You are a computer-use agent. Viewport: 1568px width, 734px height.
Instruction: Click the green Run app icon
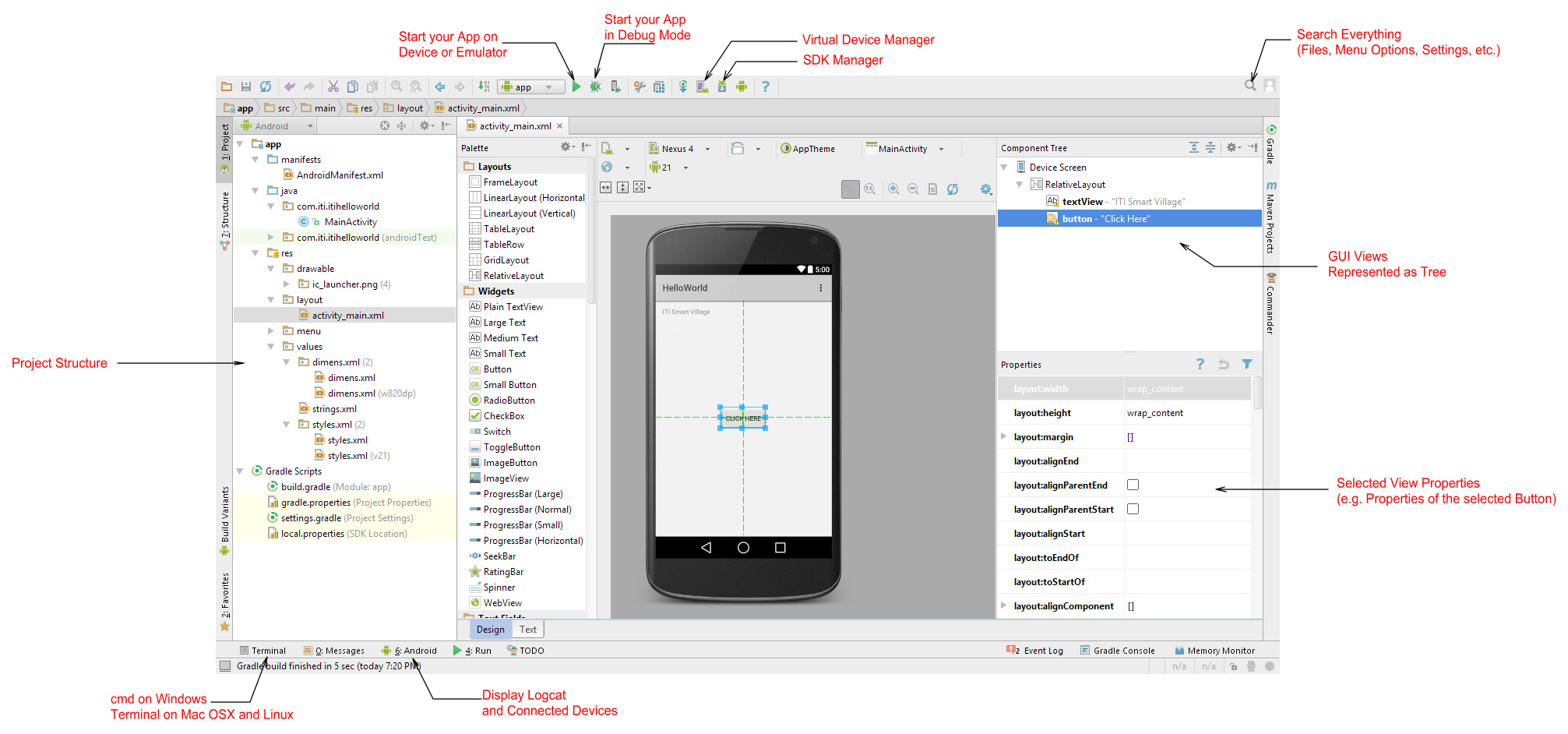[x=576, y=86]
